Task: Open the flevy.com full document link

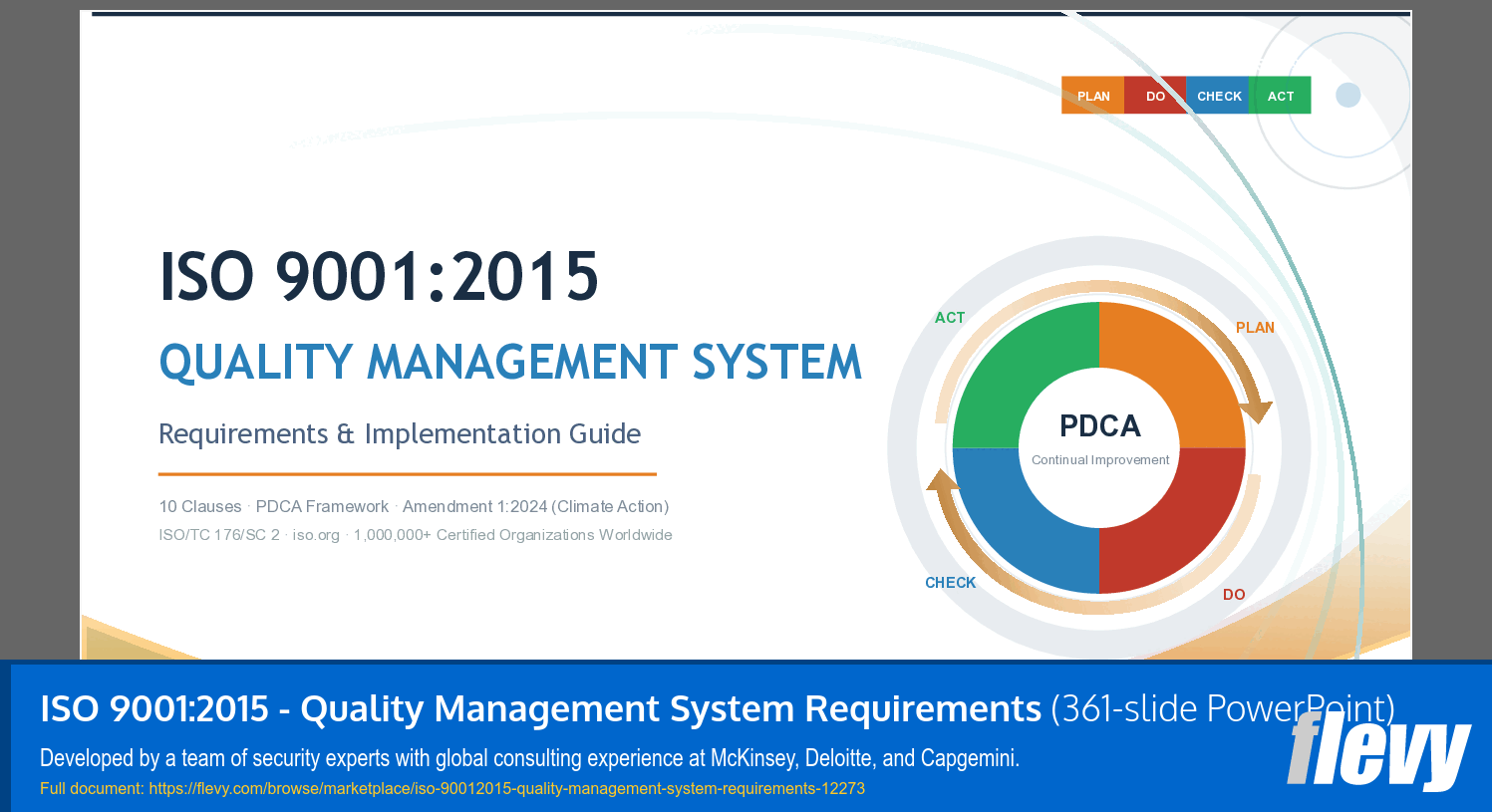Action: [x=506, y=788]
